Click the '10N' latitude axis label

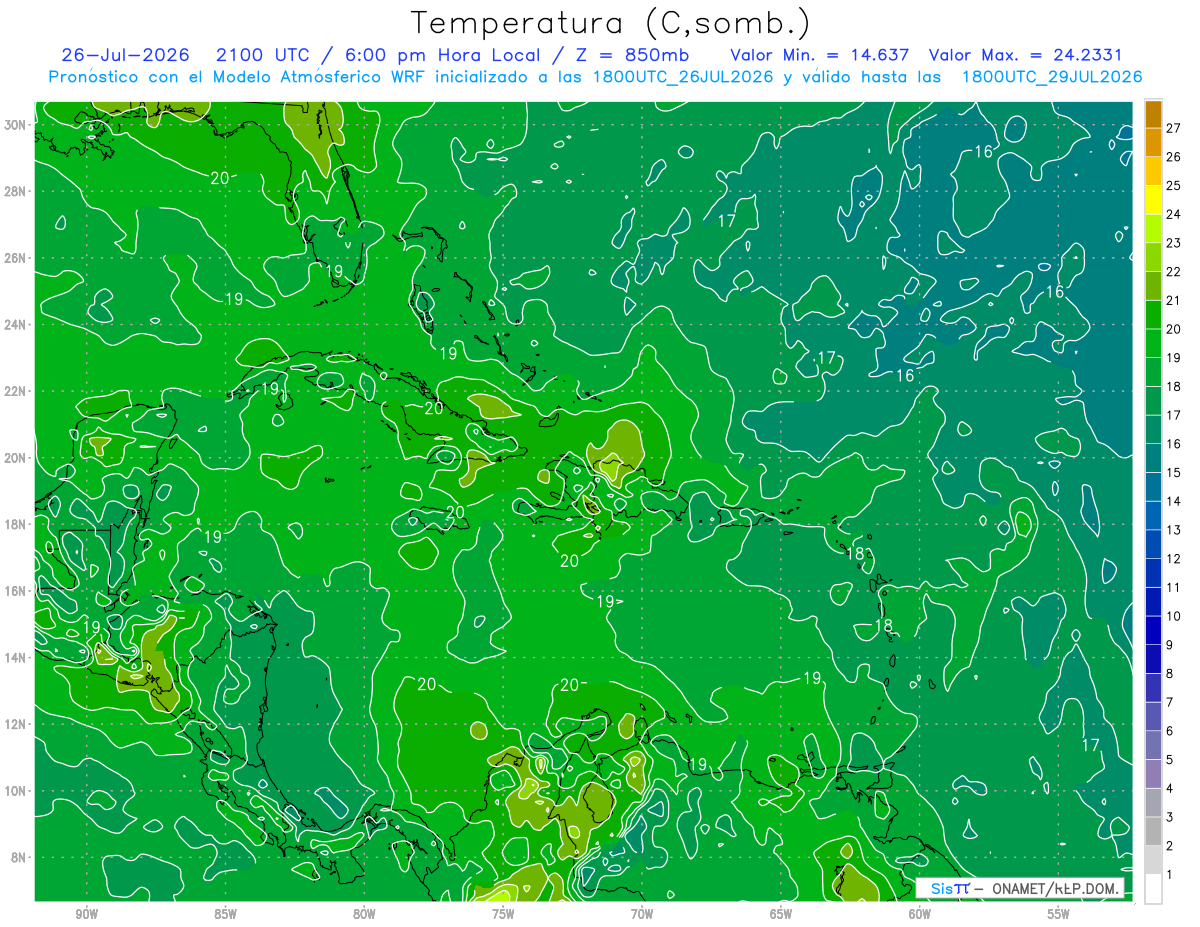coord(16,790)
